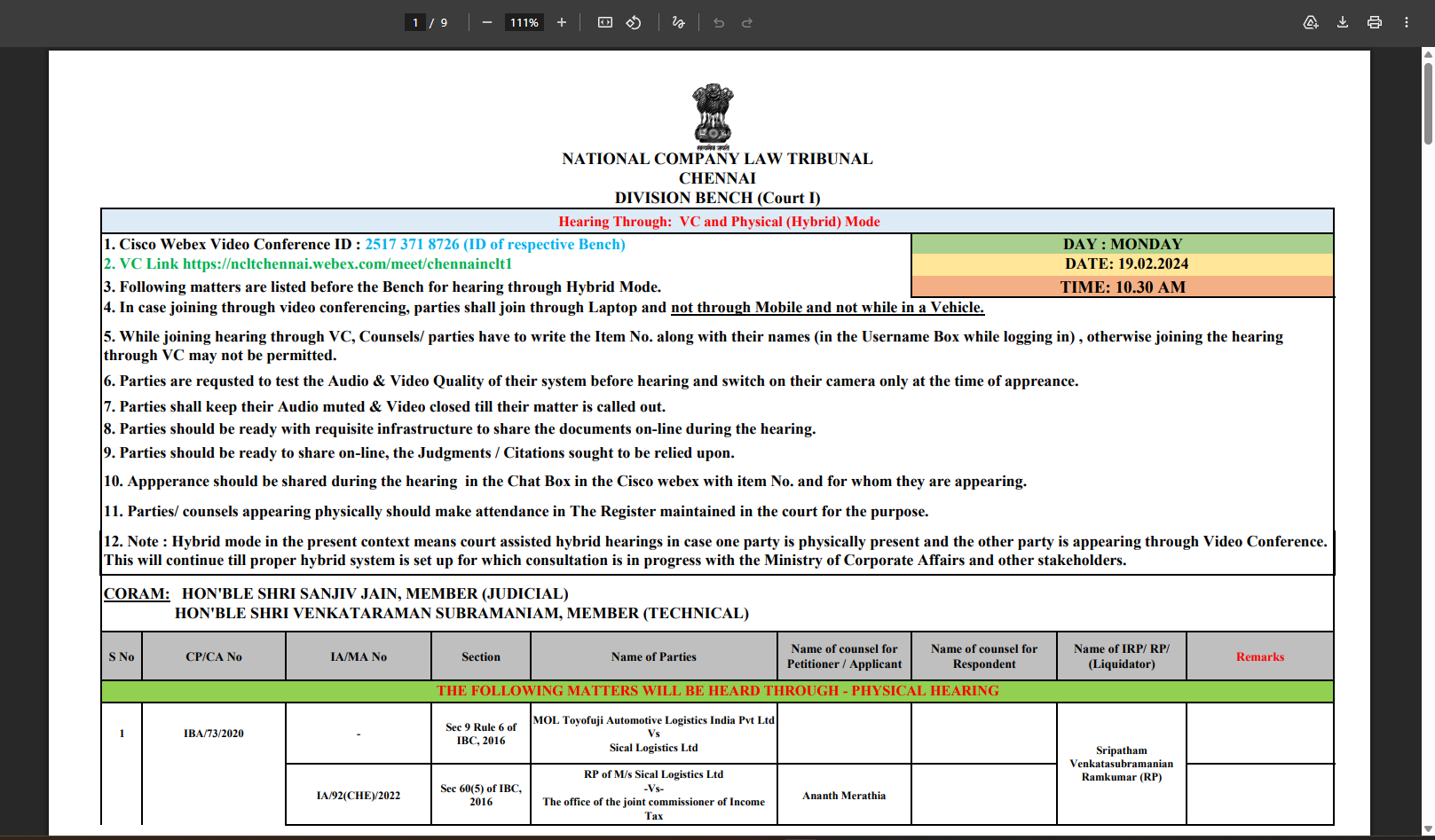Edit the current page number field
The image size is (1435, 840).
click(x=415, y=22)
